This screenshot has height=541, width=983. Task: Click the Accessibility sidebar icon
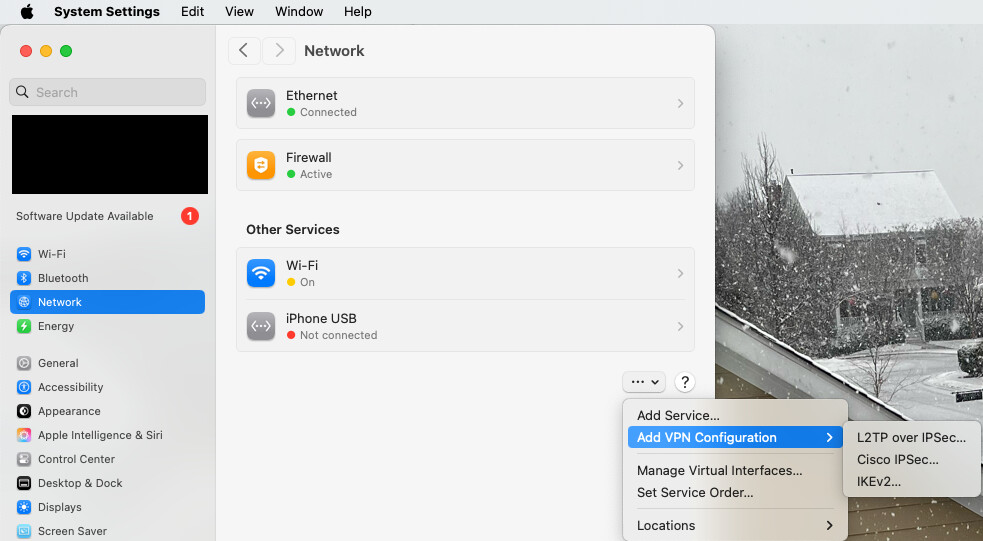[x=24, y=387]
